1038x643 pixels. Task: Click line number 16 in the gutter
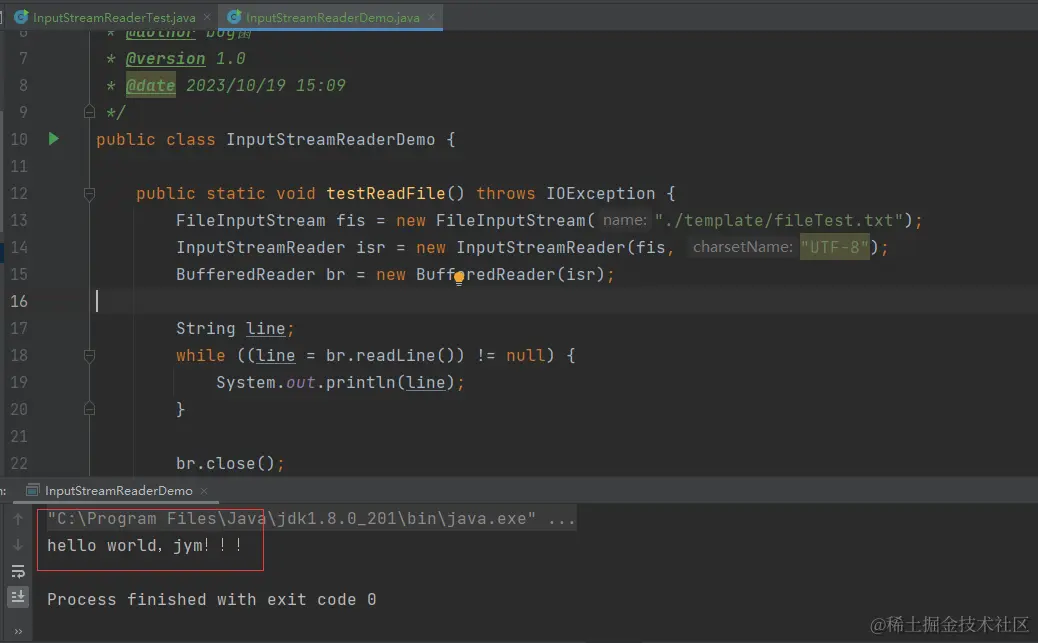[x=19, y=301]
